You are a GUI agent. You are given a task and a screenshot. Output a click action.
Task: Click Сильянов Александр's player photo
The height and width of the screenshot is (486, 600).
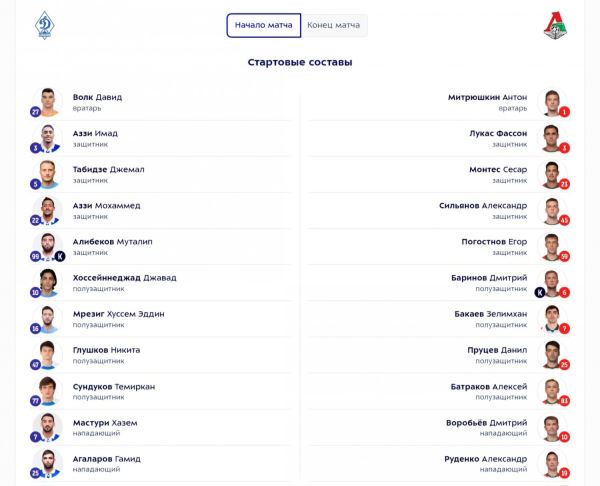pos(551,209)
